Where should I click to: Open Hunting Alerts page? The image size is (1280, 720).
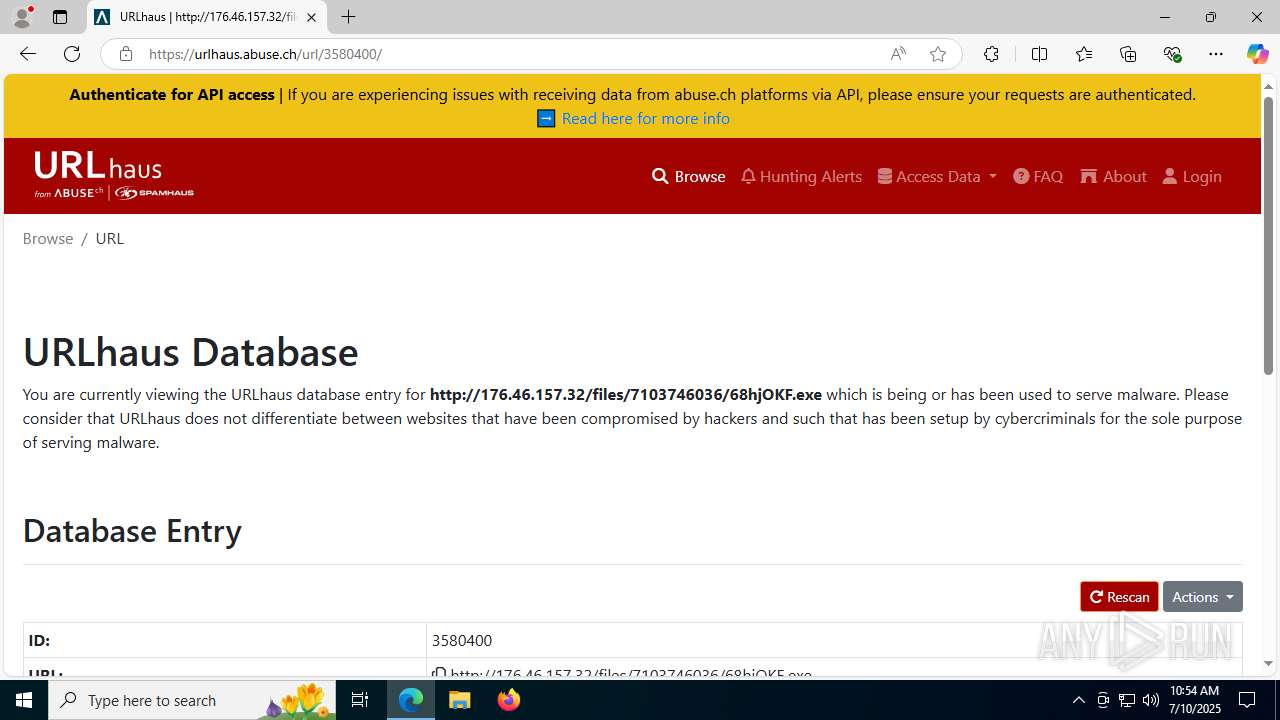pyautogui.click(x=801, y=176)
